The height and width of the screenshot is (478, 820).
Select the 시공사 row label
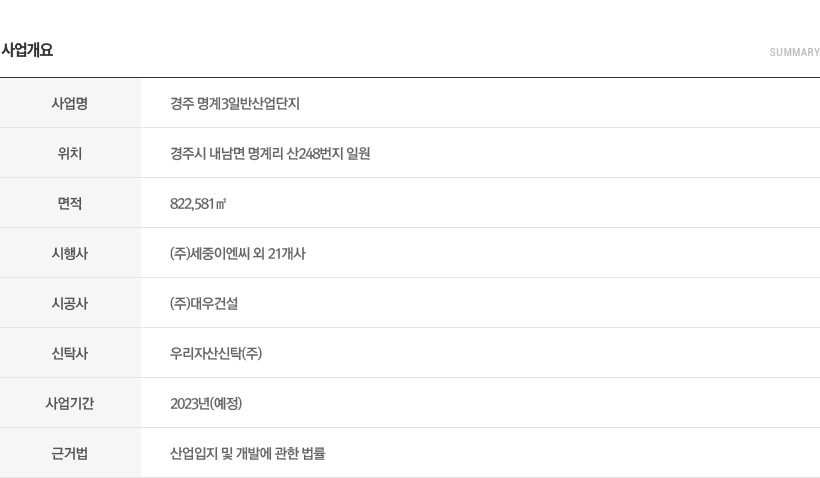click(x=70, y=303)
